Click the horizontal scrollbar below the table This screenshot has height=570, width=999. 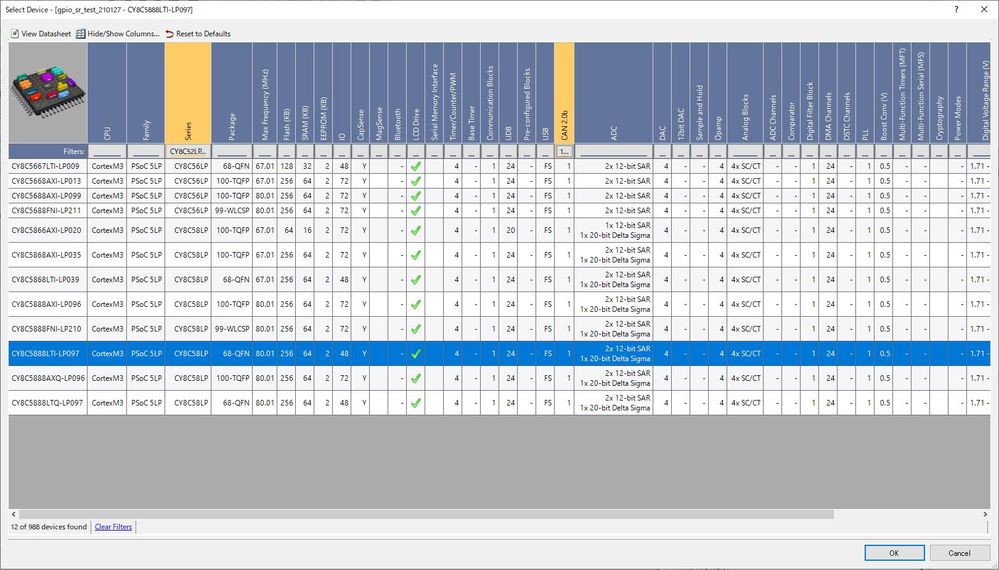pos(400,513)
